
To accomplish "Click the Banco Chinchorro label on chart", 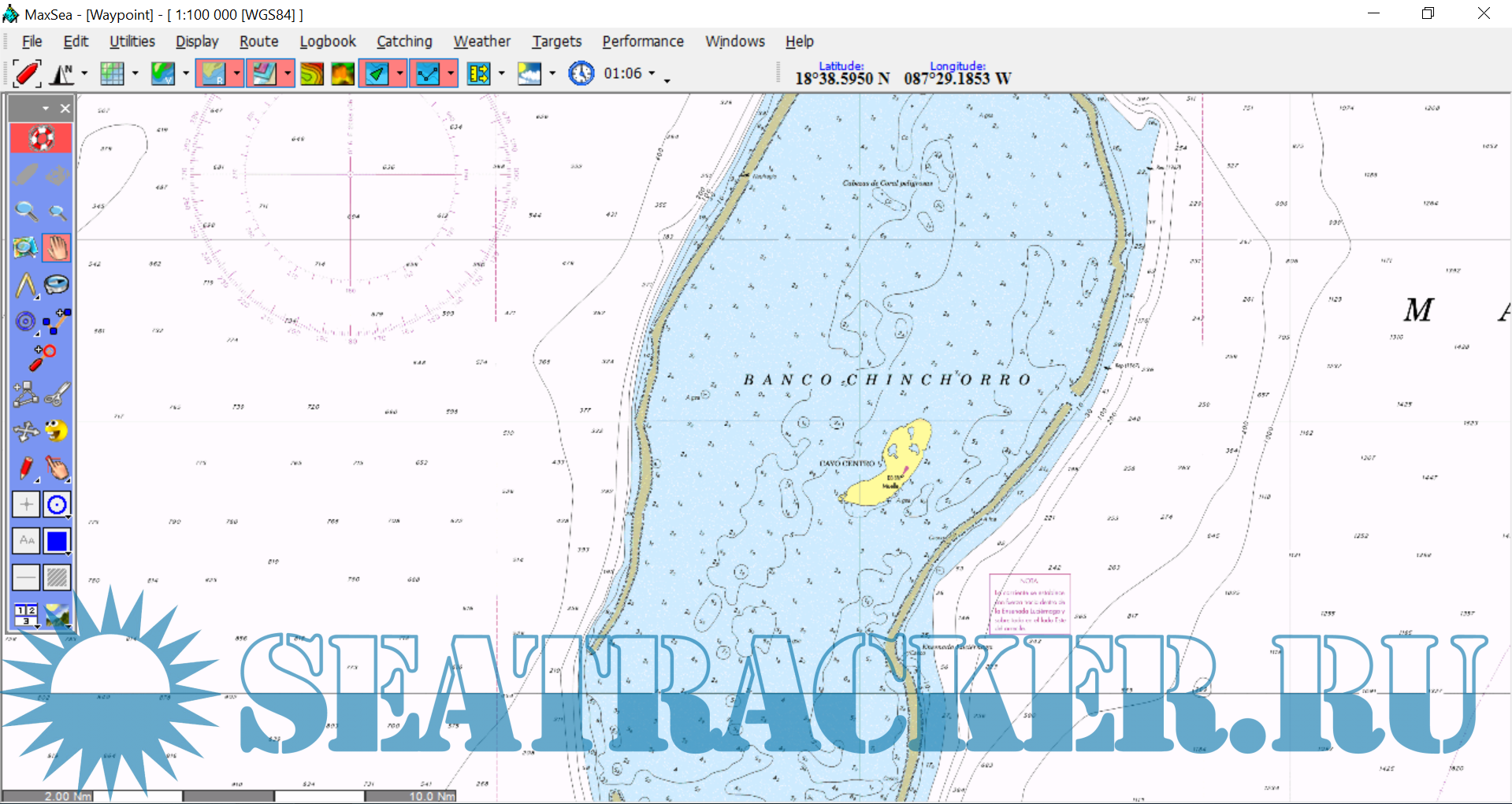I will pos(886,380).
